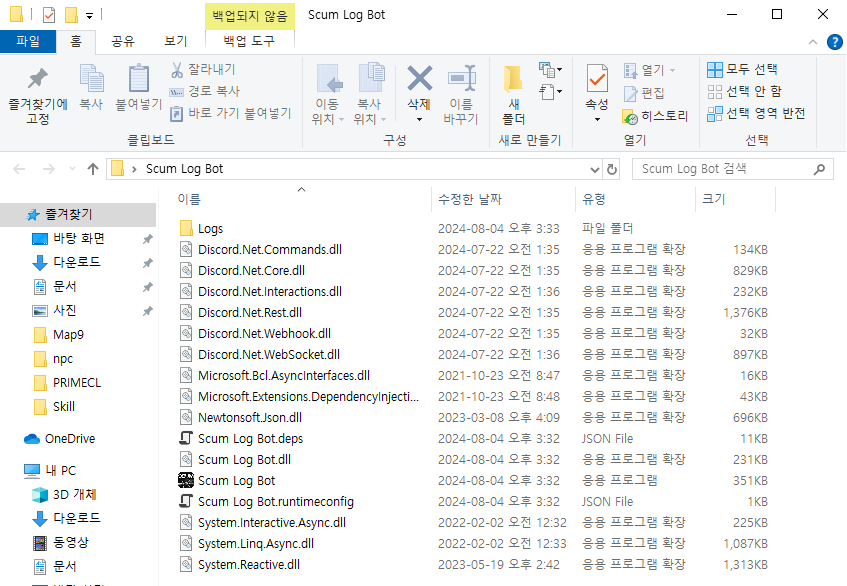
Task: Switch to the Home (홈) tab
Action: click(x=76, y=41)
